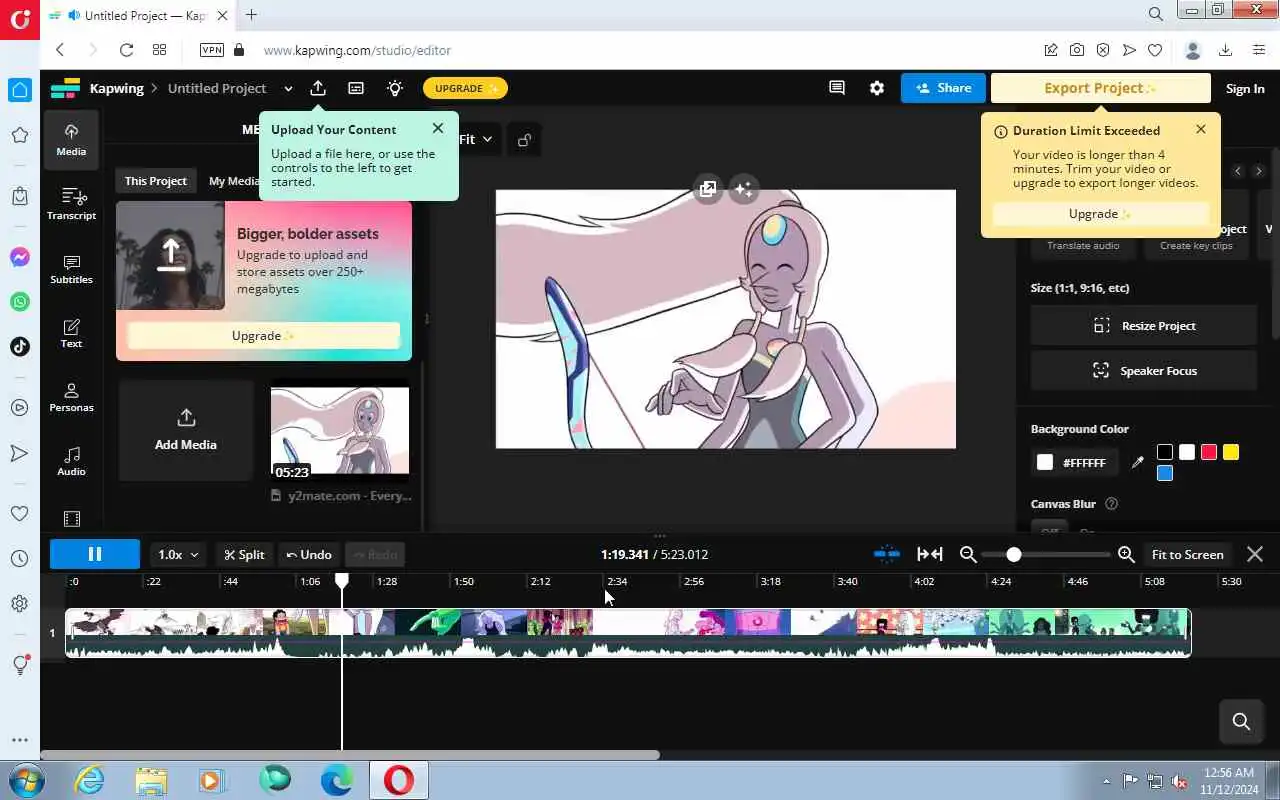Click the subtitles card icon in the header
Screen dimensions: 1280x800
(x=356, y=88)
